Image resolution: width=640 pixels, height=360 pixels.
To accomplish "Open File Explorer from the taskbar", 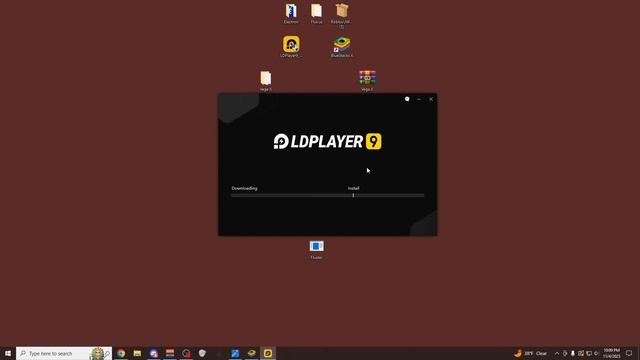I will tap(137, 353).
